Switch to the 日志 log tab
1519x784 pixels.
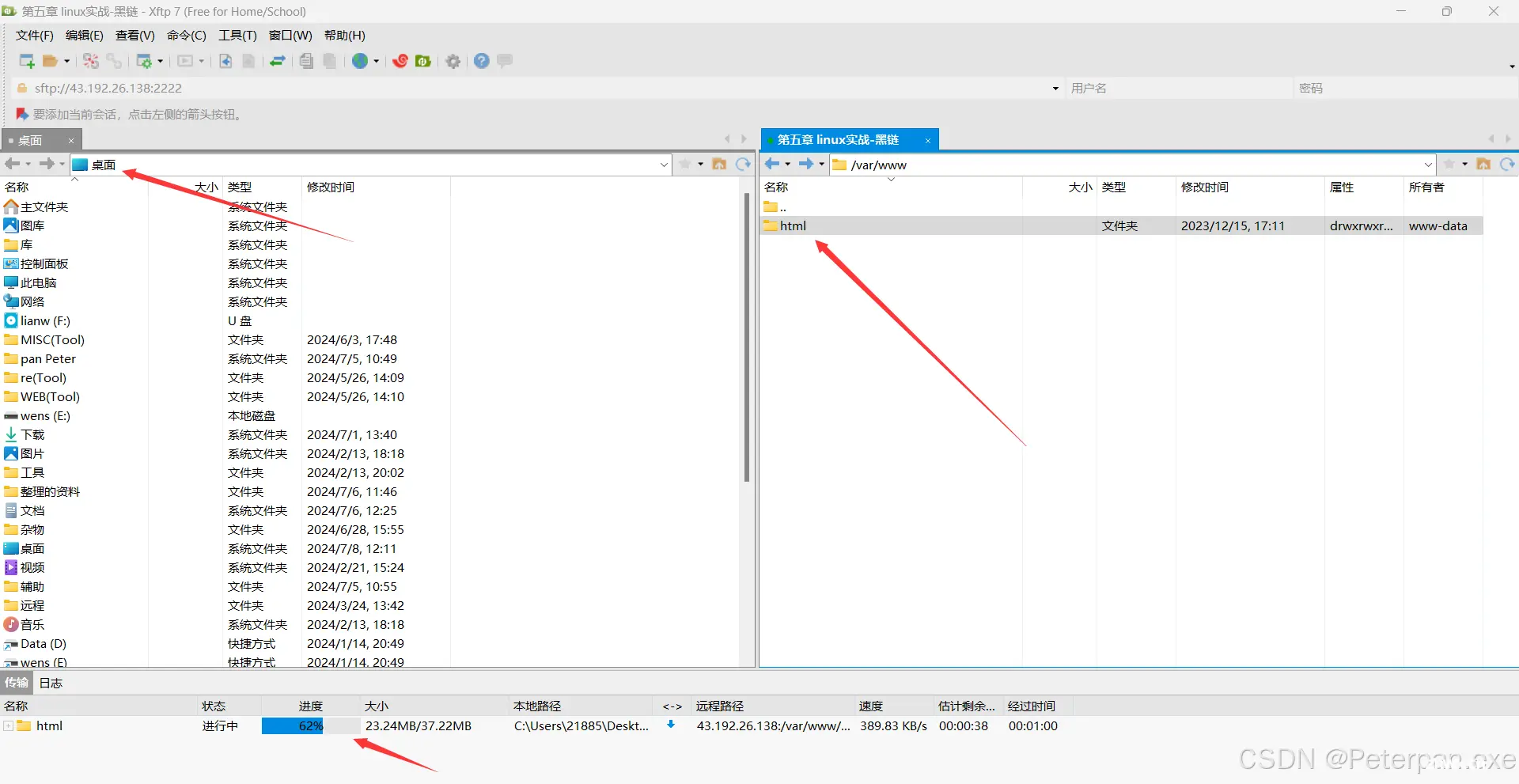coord(51,683)
